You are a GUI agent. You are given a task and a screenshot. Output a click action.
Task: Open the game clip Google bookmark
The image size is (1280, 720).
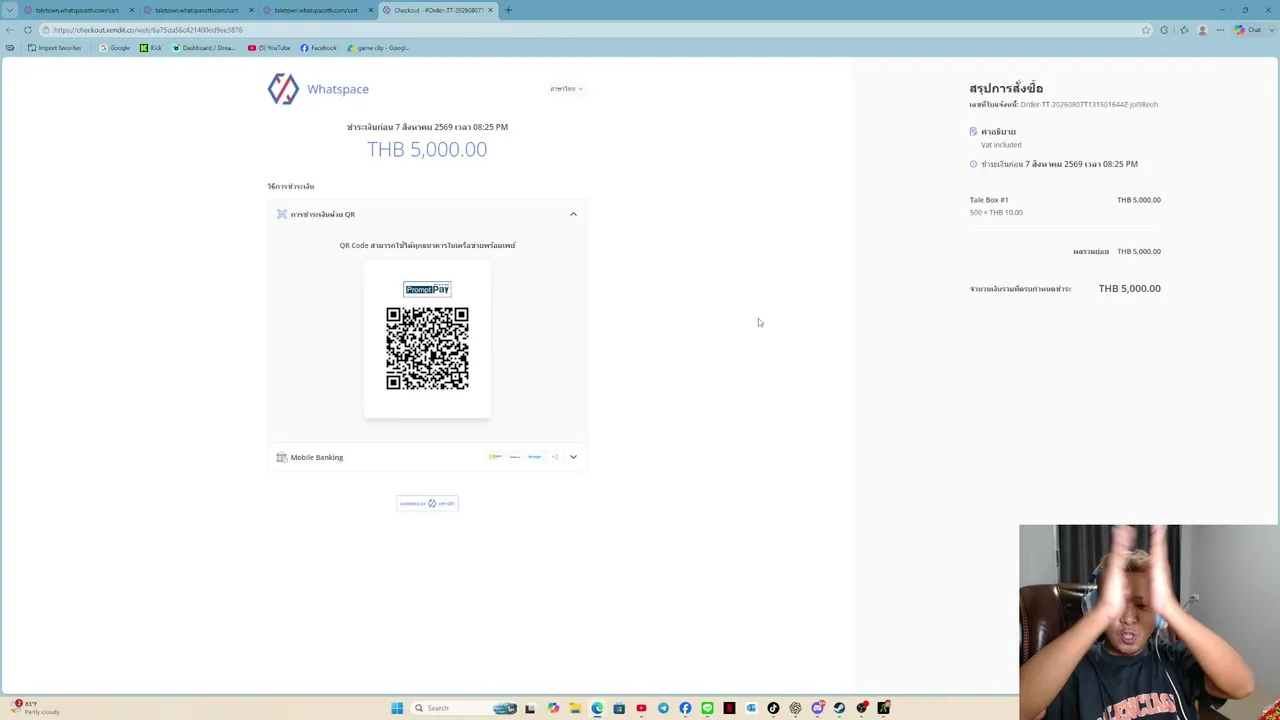[x=378, y=48]
